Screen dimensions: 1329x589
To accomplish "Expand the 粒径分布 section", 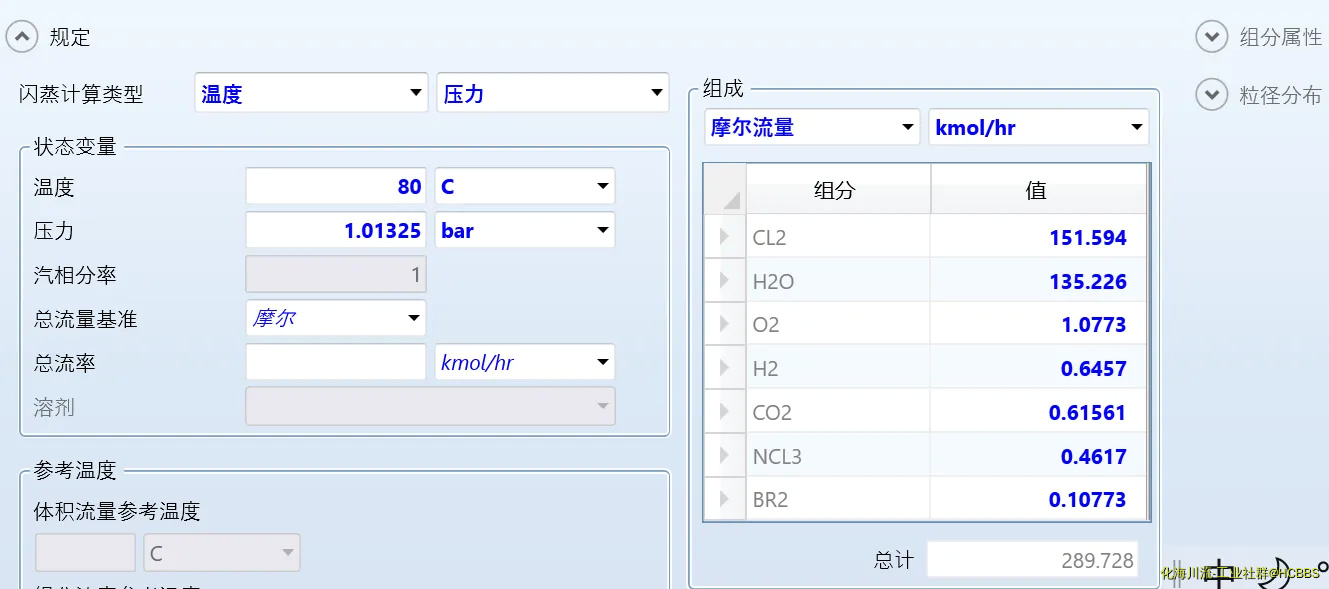I will point(1211,95).
